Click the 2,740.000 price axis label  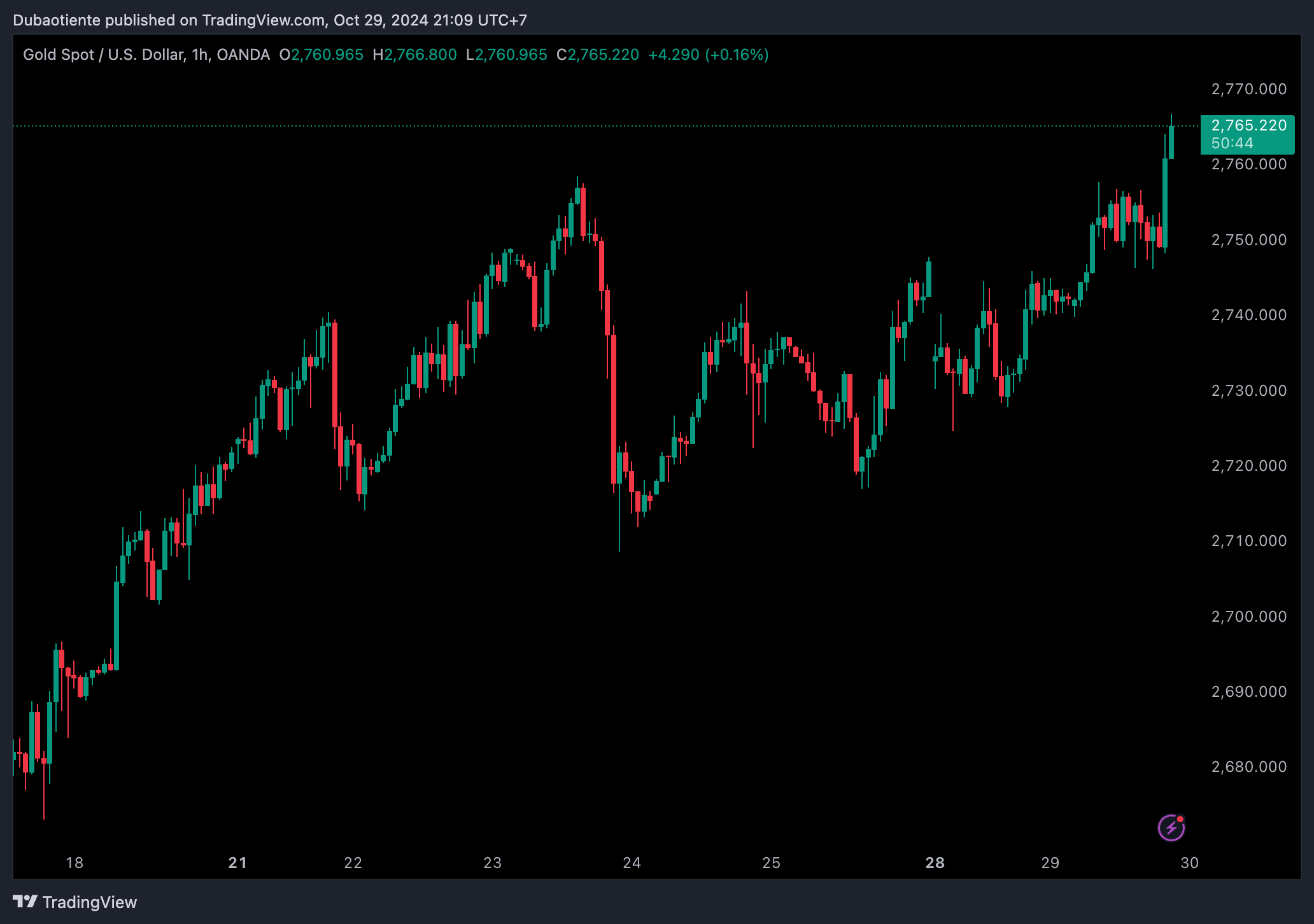(x=1248, y=315)
